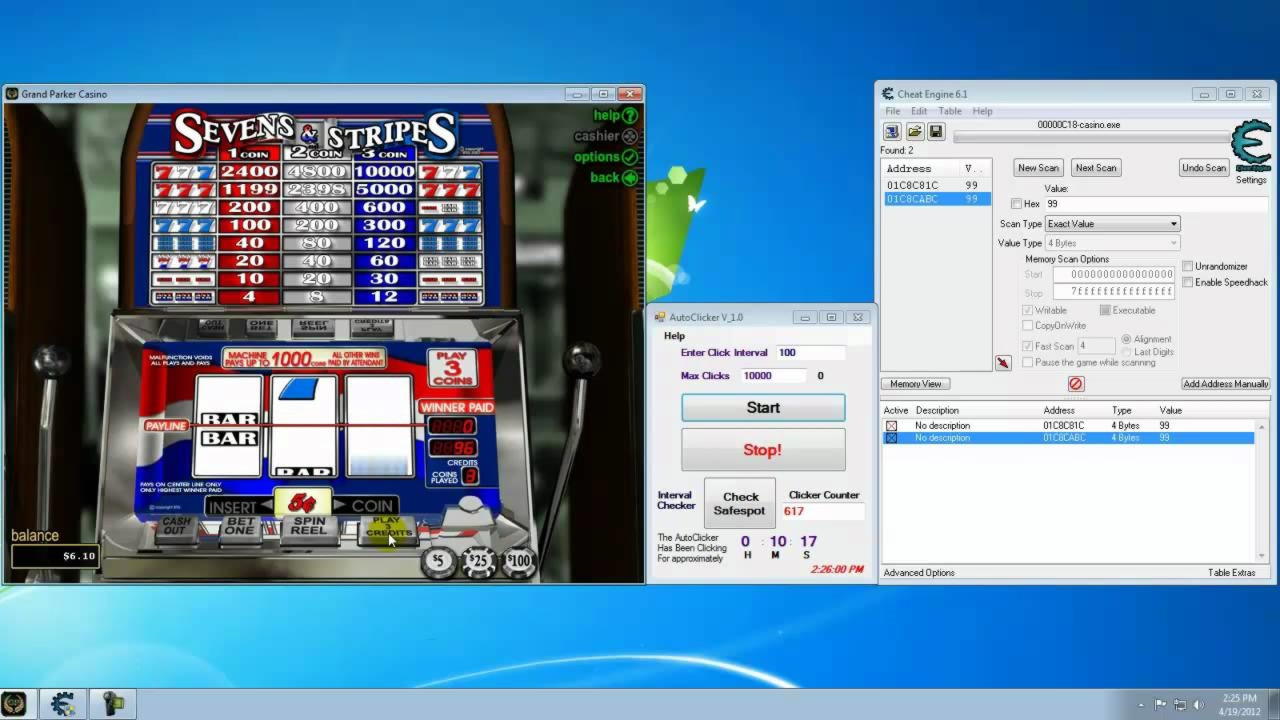This screenshot has height=720, width=1280.
Task: Click the red arrow add-to-list icon
Action: (1003, 362)
